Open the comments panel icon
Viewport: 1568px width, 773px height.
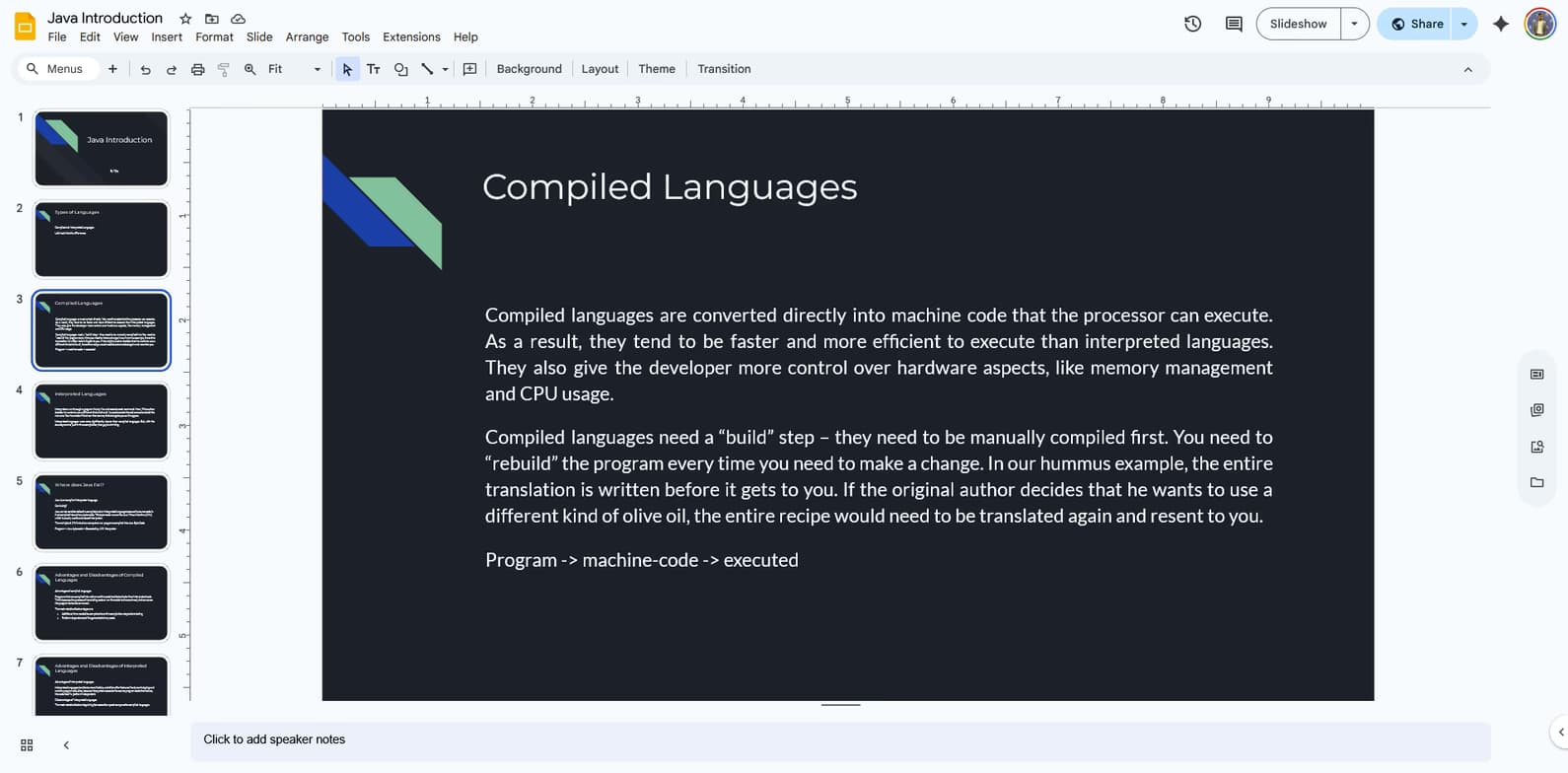click(1234, 24)
